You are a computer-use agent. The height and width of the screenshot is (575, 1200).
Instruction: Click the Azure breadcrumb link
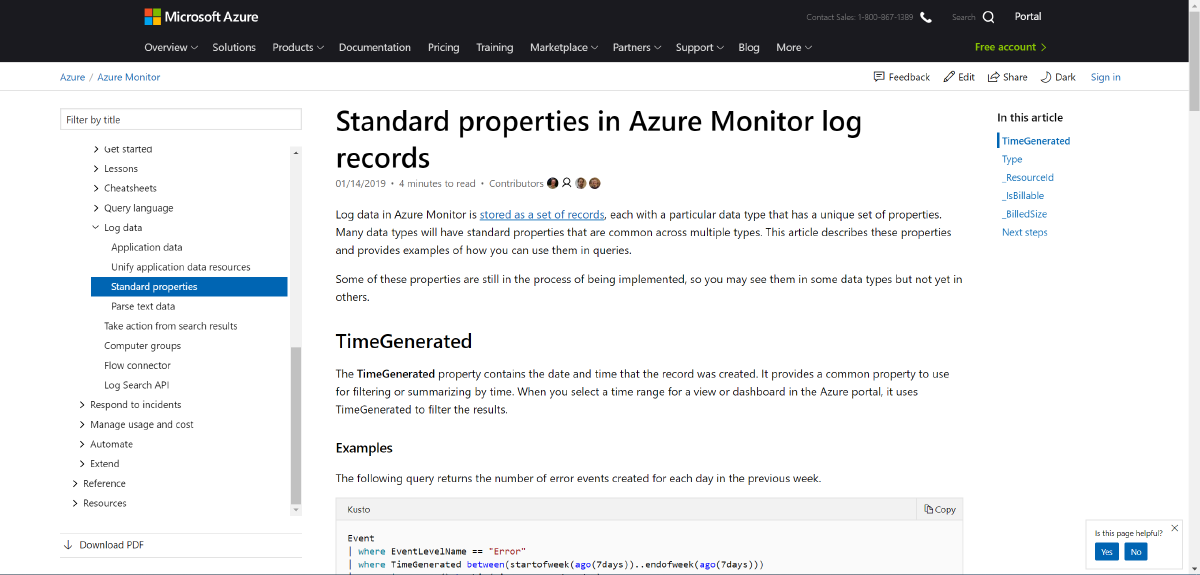73,77
